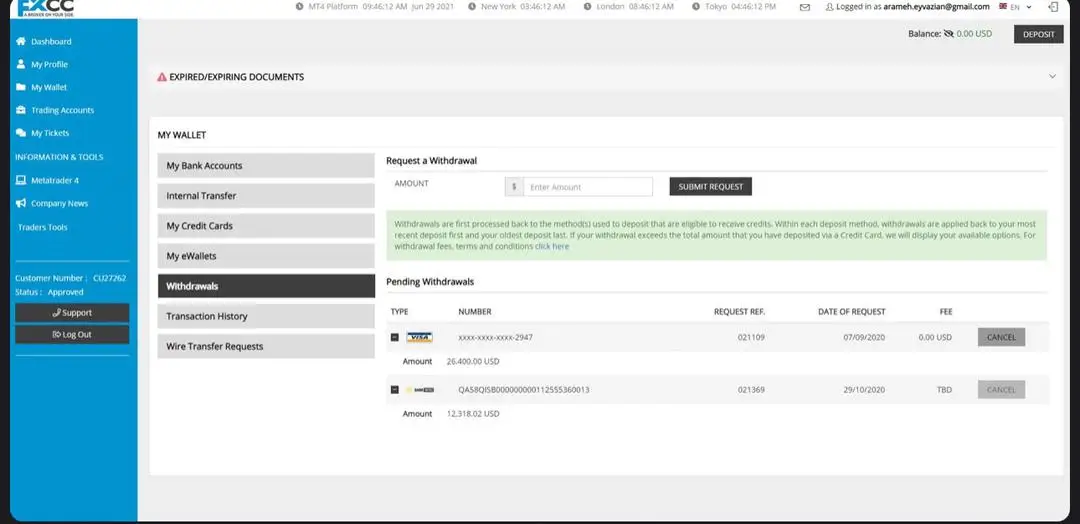This screenshot has height=524, width=1080.
Task: Click the red warning triangle icon
Action: pyautogui.click(x=162, y=77)
